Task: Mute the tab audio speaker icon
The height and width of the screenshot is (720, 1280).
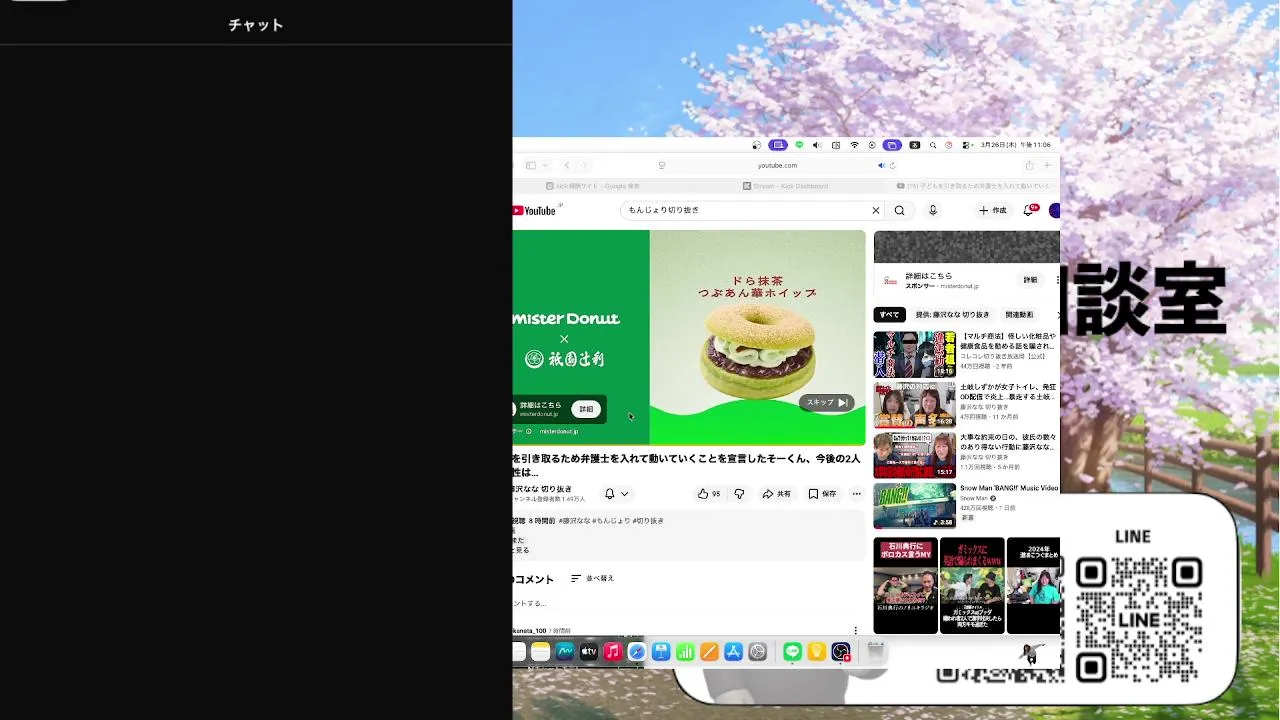Action: tap(881, 165)
